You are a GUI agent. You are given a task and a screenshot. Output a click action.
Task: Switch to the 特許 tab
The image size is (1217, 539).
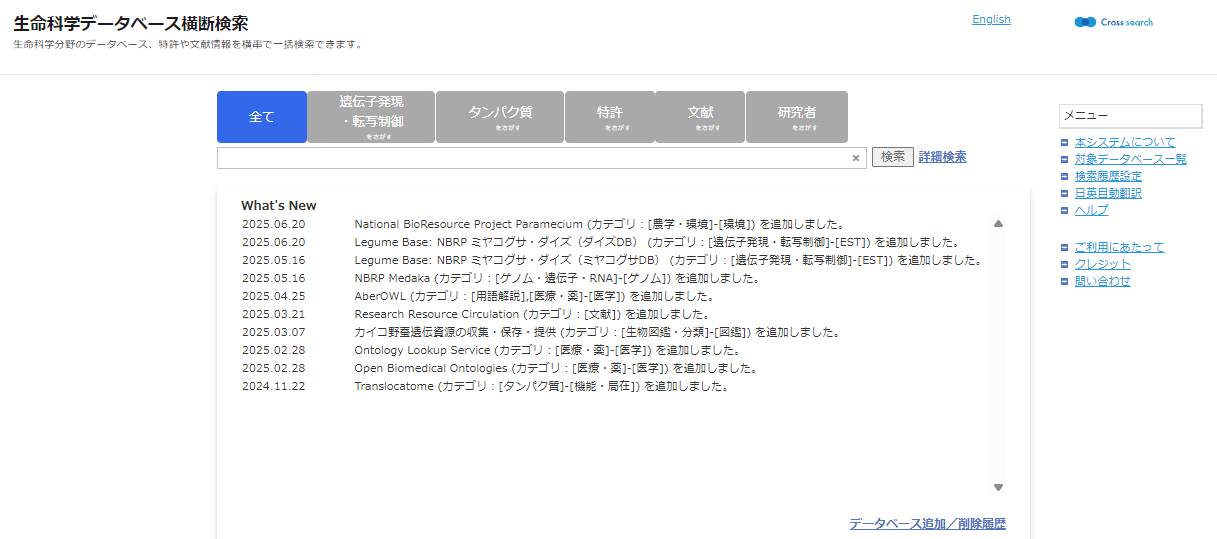[x=610, y=117]
